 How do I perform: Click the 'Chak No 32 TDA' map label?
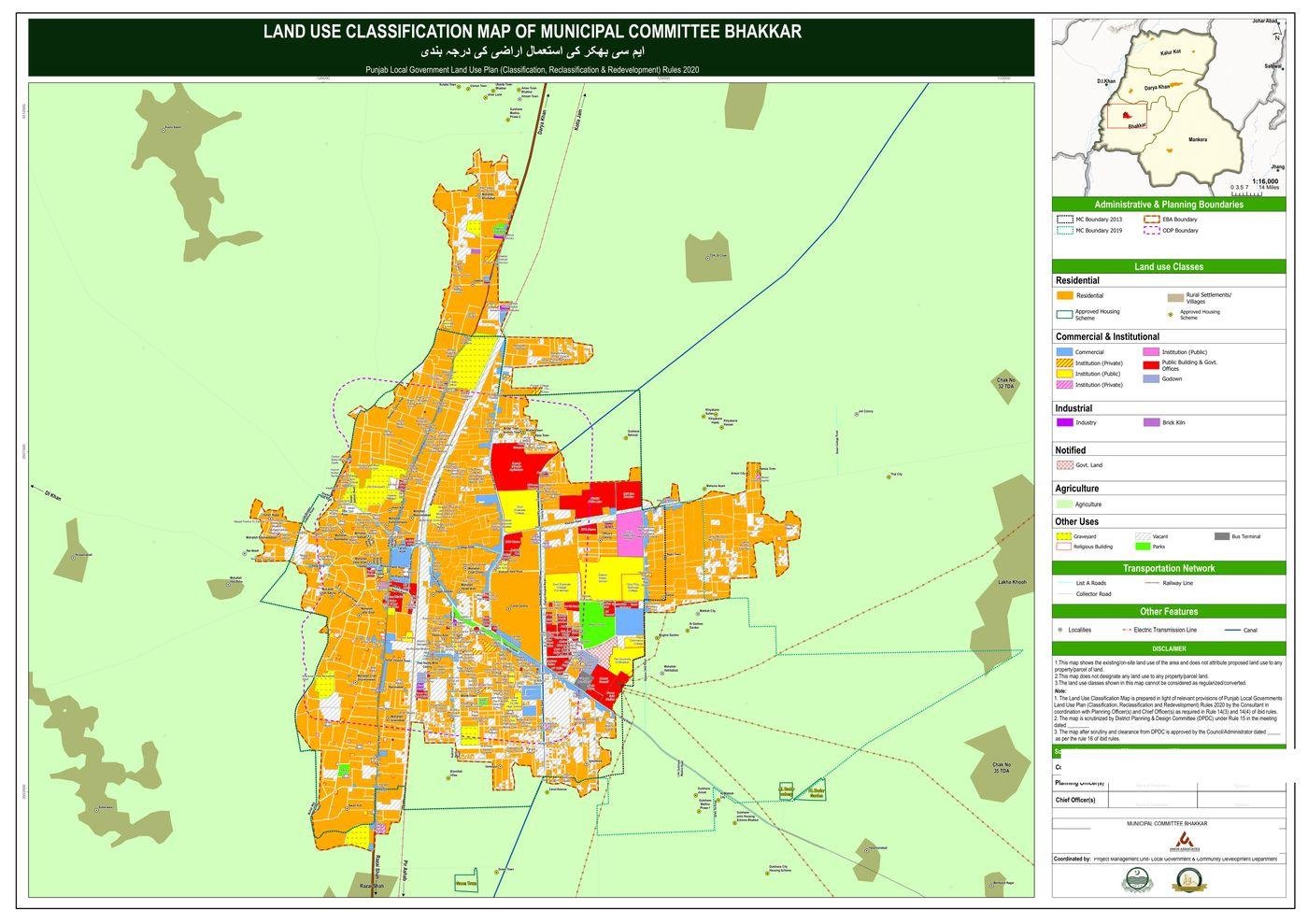1004,383
